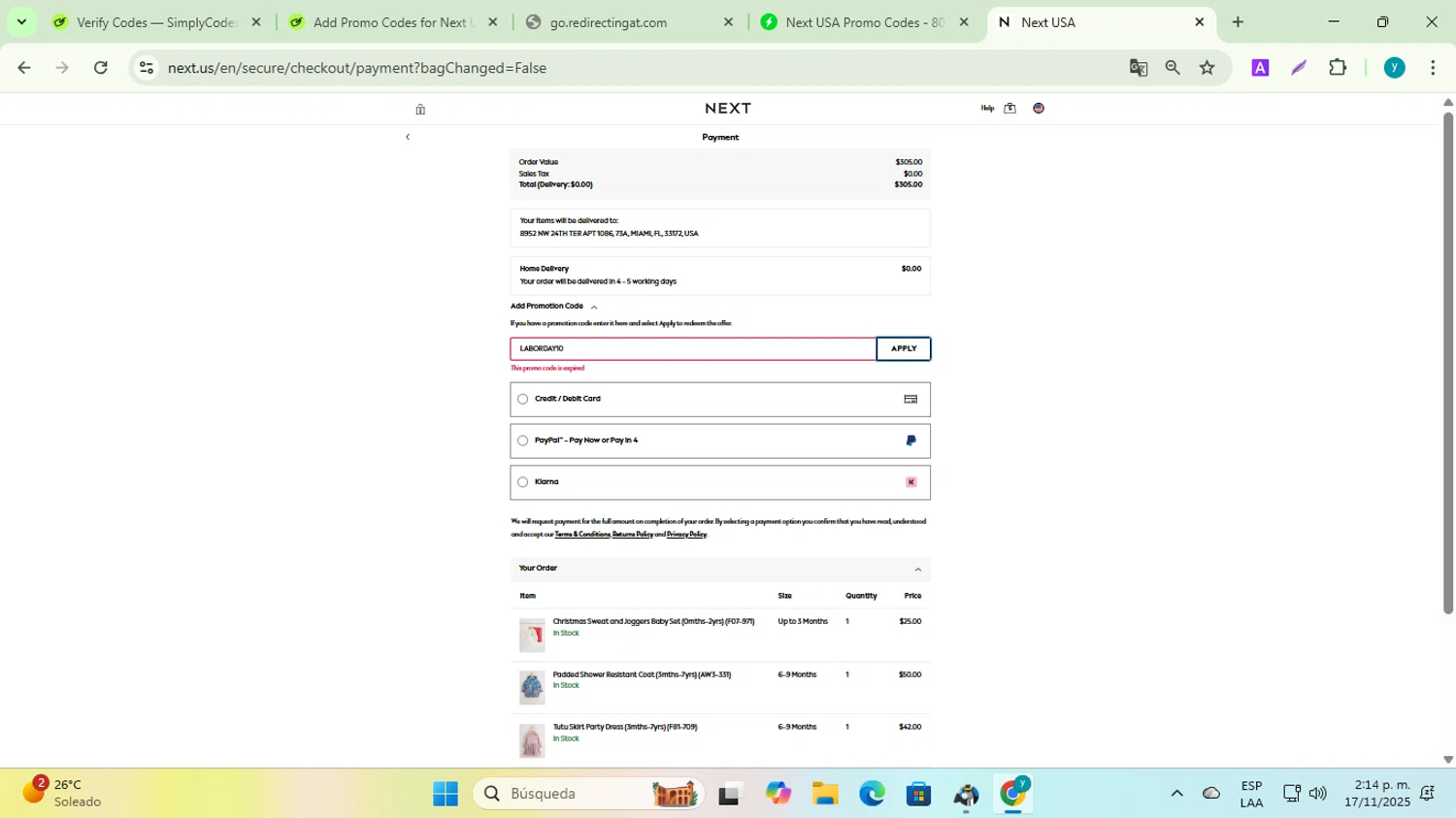Open the taskbar weather widget showing 26°C
This screenshot has width=1456, height=818.
click(63, 793)
